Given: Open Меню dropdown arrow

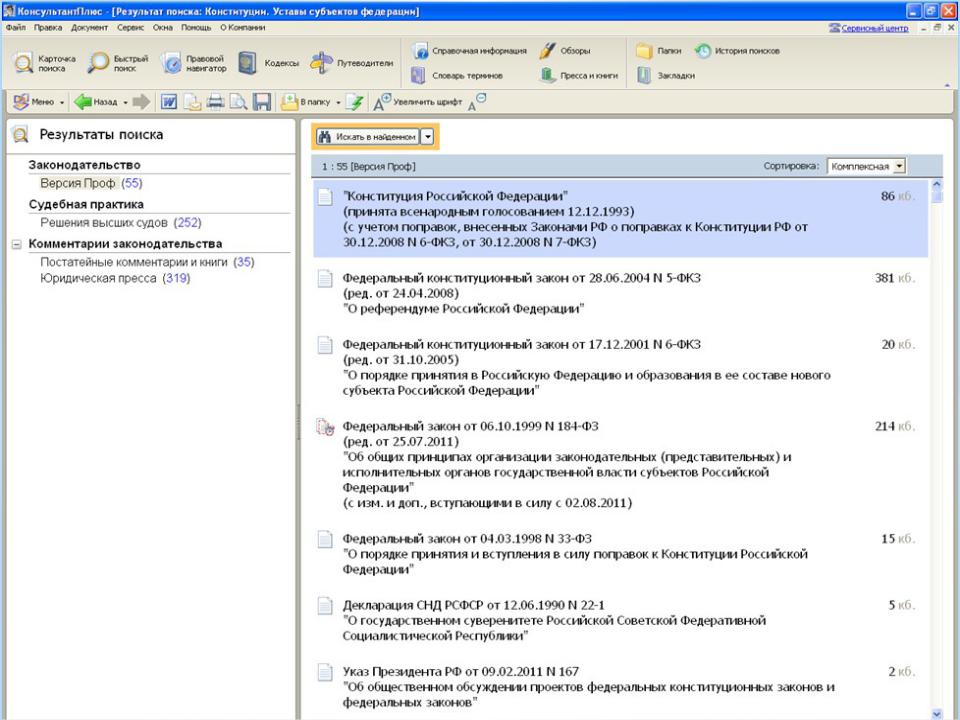Looking at the screenshot, I should 62,102.
